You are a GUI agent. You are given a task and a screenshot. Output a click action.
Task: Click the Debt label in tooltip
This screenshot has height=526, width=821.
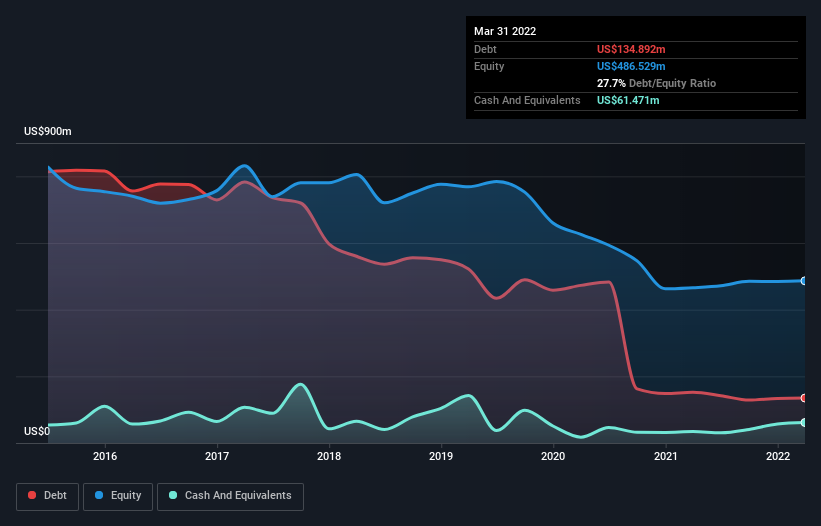485,49
